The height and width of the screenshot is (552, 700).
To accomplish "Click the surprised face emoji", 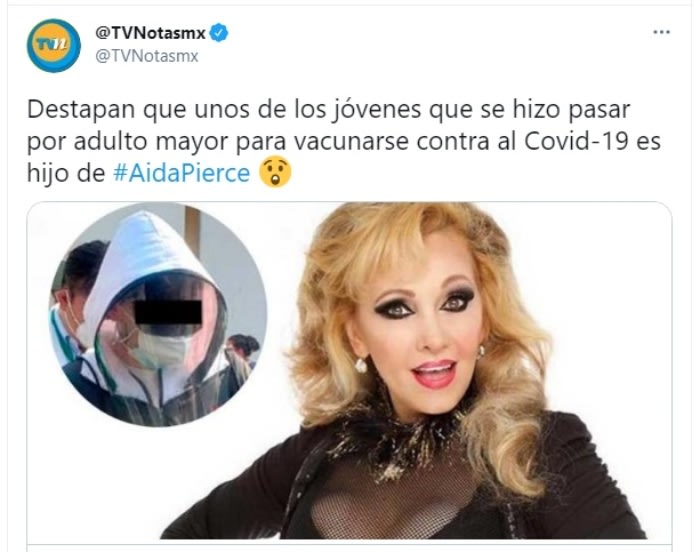I will point(275,172).
